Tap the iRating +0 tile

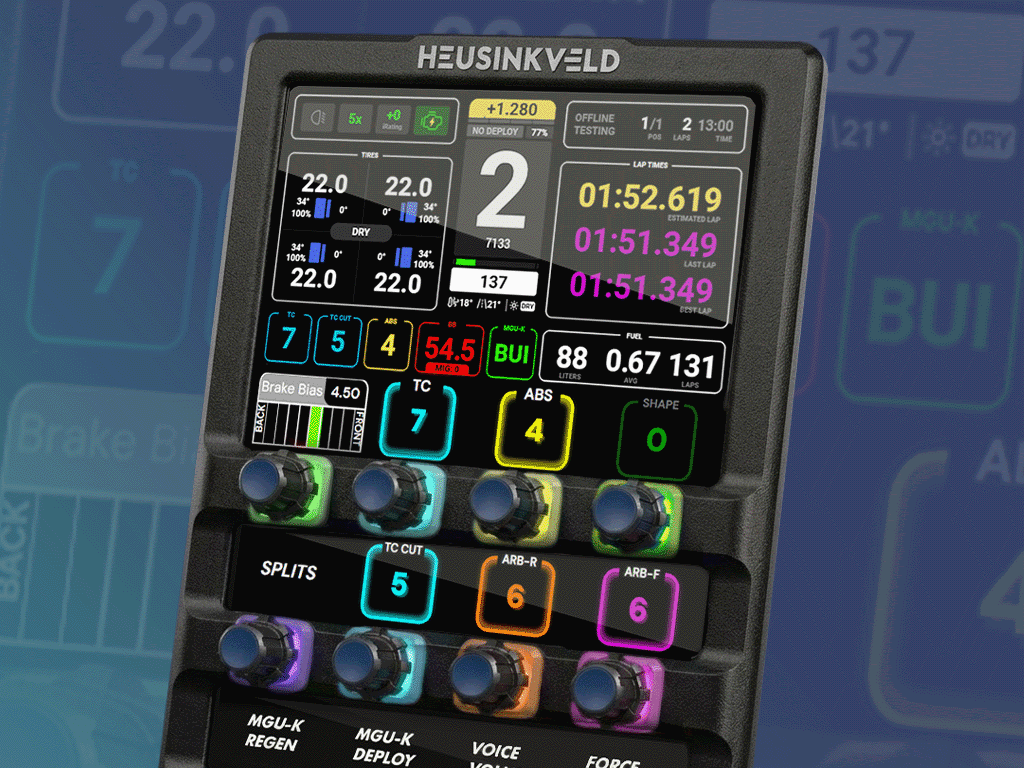tap(392, 120)
